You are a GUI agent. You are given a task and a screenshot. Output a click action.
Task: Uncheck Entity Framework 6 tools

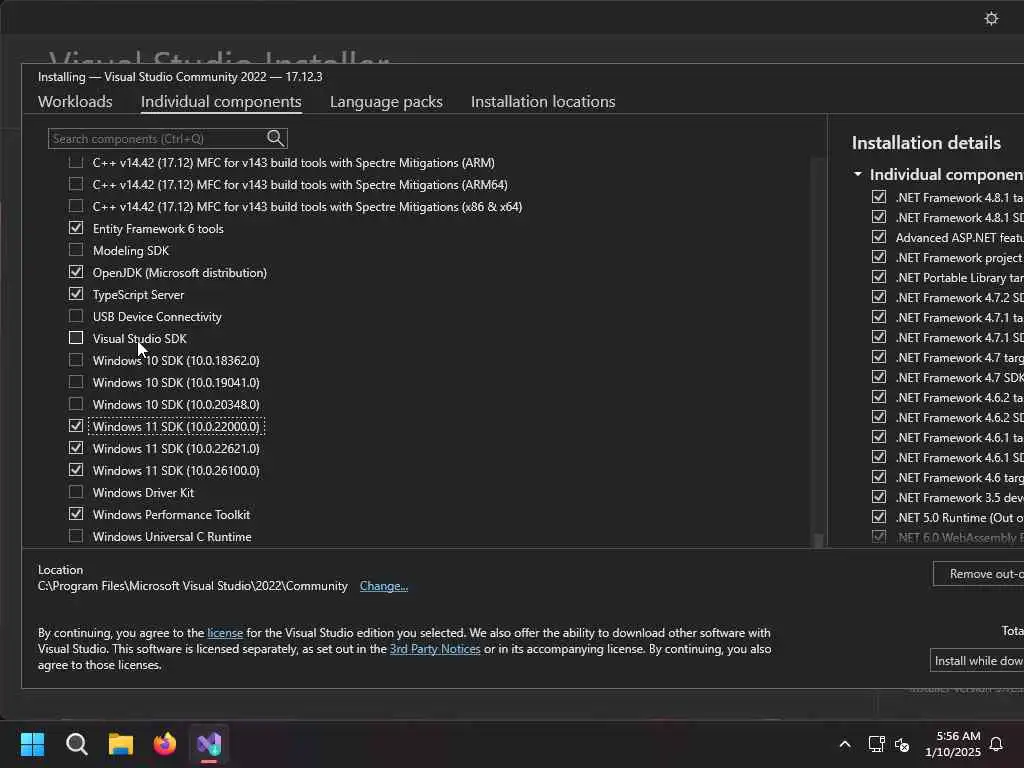tap(76, 228)
